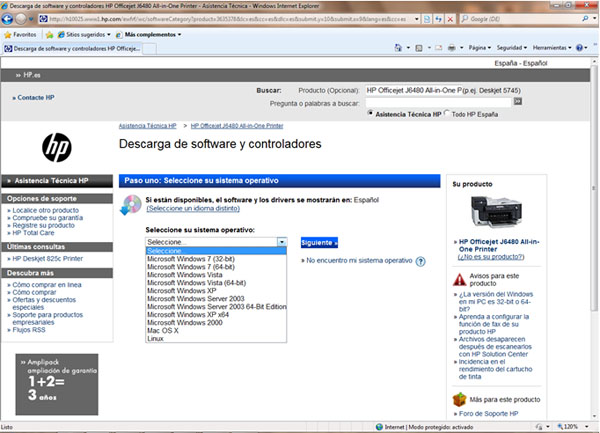This screenshot has width=600, height=433.
Task: Click the page vertical scrollbar thumb
Action: pos(594,187)
